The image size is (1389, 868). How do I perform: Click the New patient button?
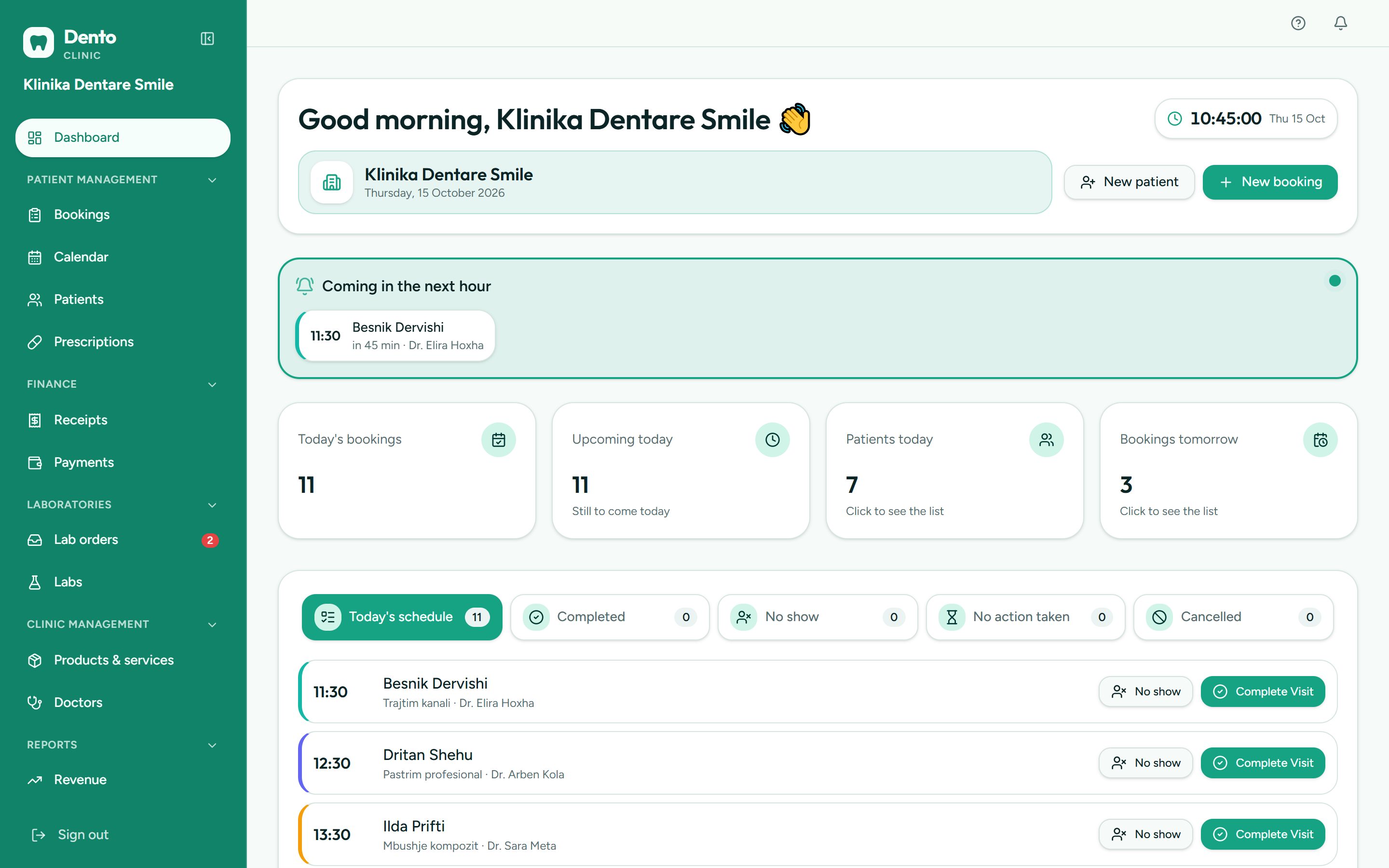click(1130, 182)
